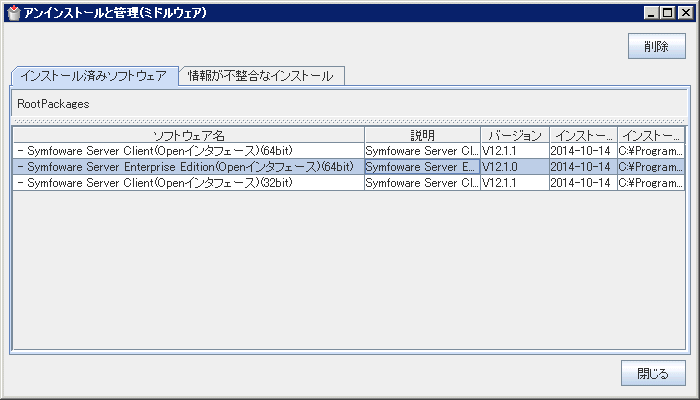
Task: Open the 情報が不整合なインストール tab
Action: [x=261, y=76]
